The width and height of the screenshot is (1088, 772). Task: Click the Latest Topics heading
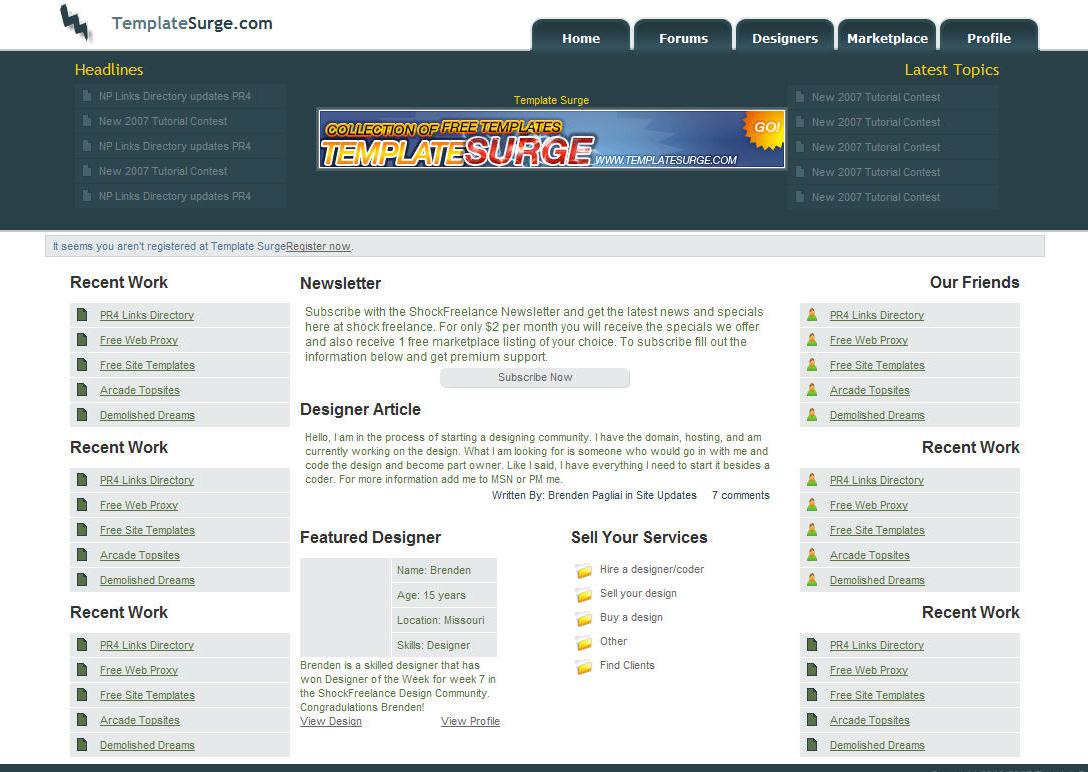pyautogui.click(x=951, y=69)
